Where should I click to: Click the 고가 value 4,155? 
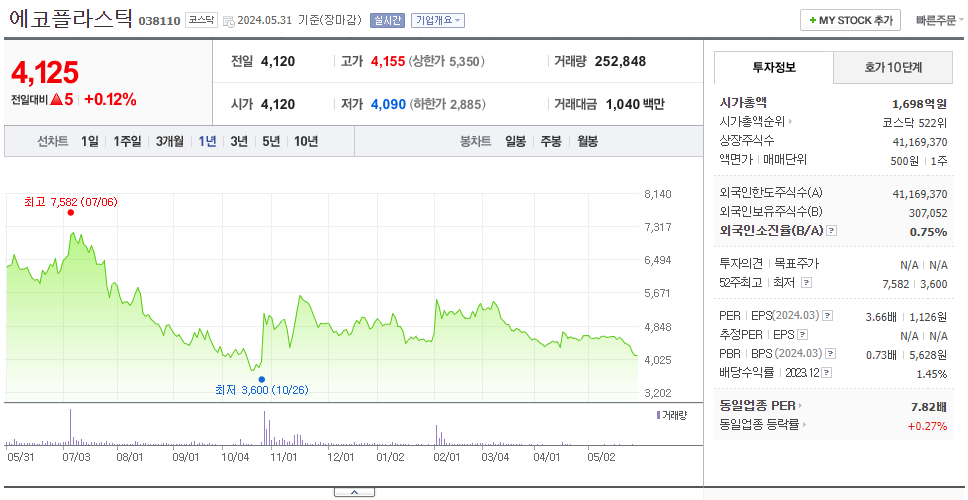[388, 62]
